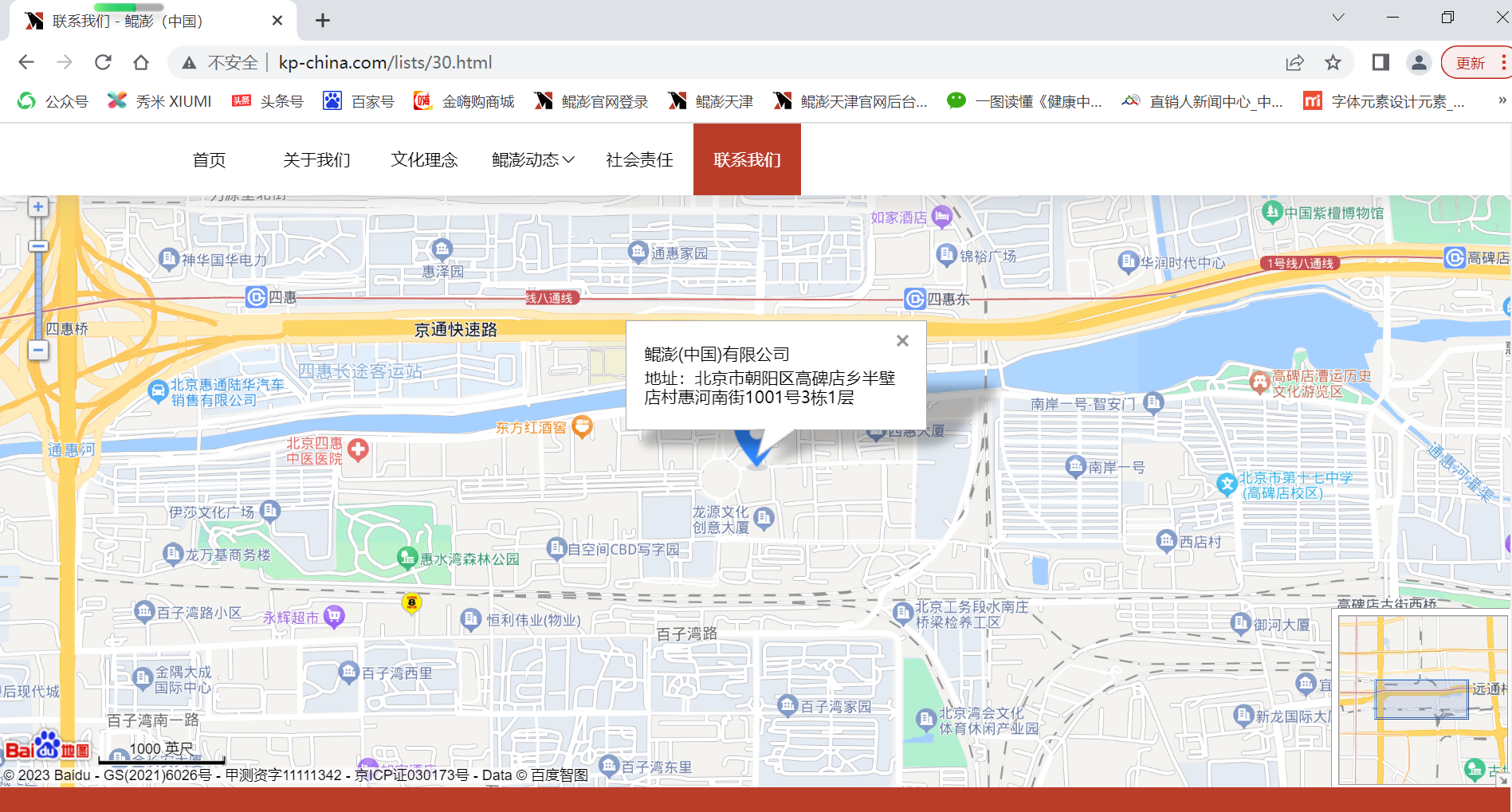The width and height of the screenshot is (1512, 812).
Task: Click the map zoom level slider track
Action: tap(37, 295)
